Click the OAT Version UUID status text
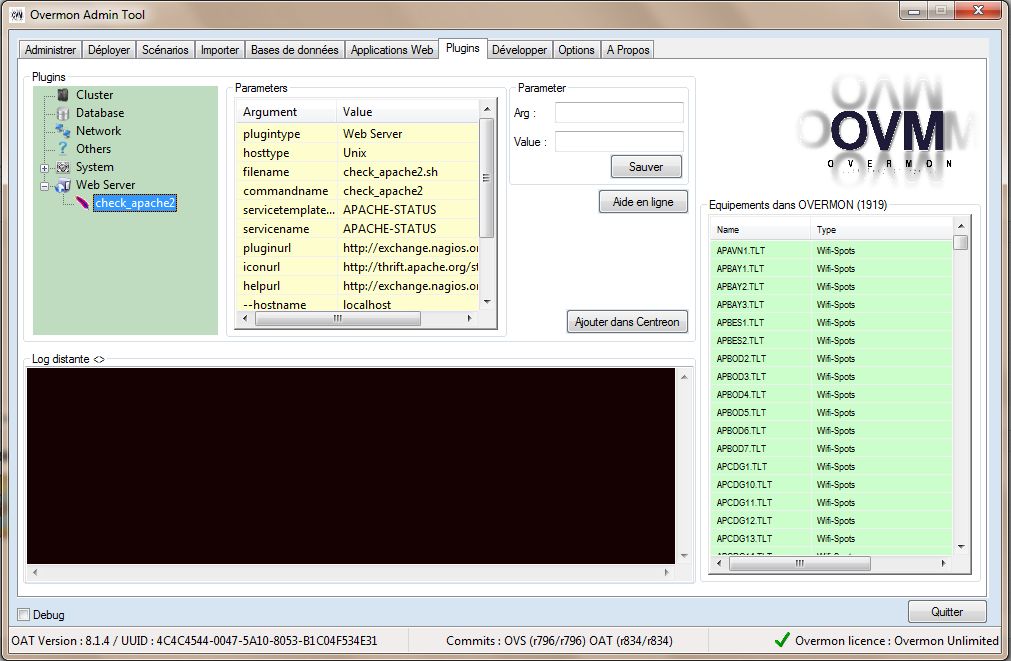Screen dimensions: 1011x661 (194, 640)
